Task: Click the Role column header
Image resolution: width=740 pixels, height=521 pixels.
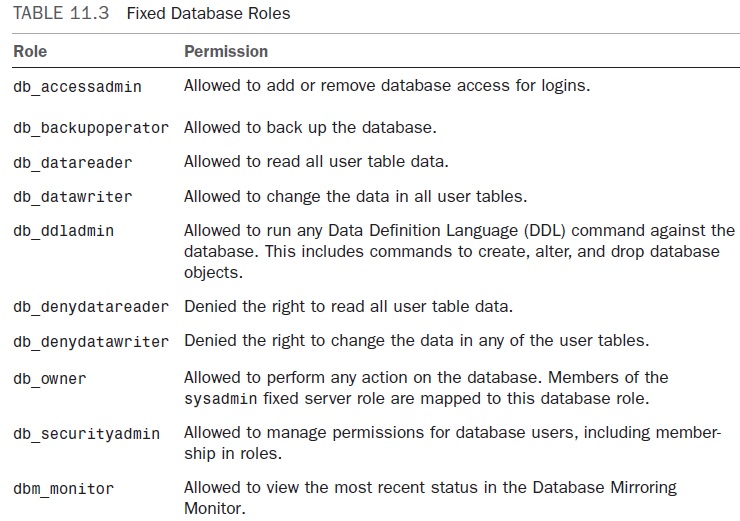Action: (30, 51)
